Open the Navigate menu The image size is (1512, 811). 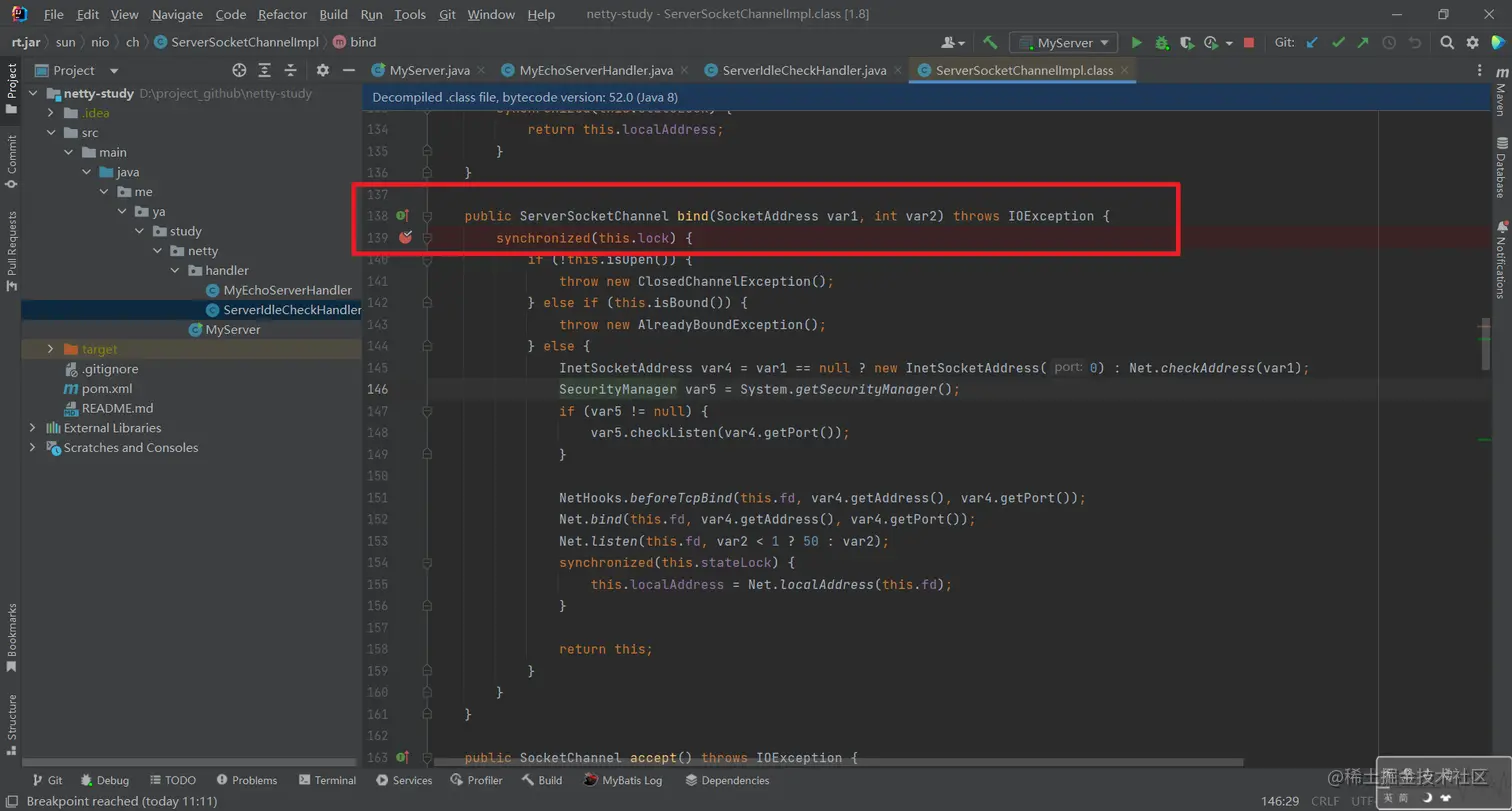tap(177, 15)
